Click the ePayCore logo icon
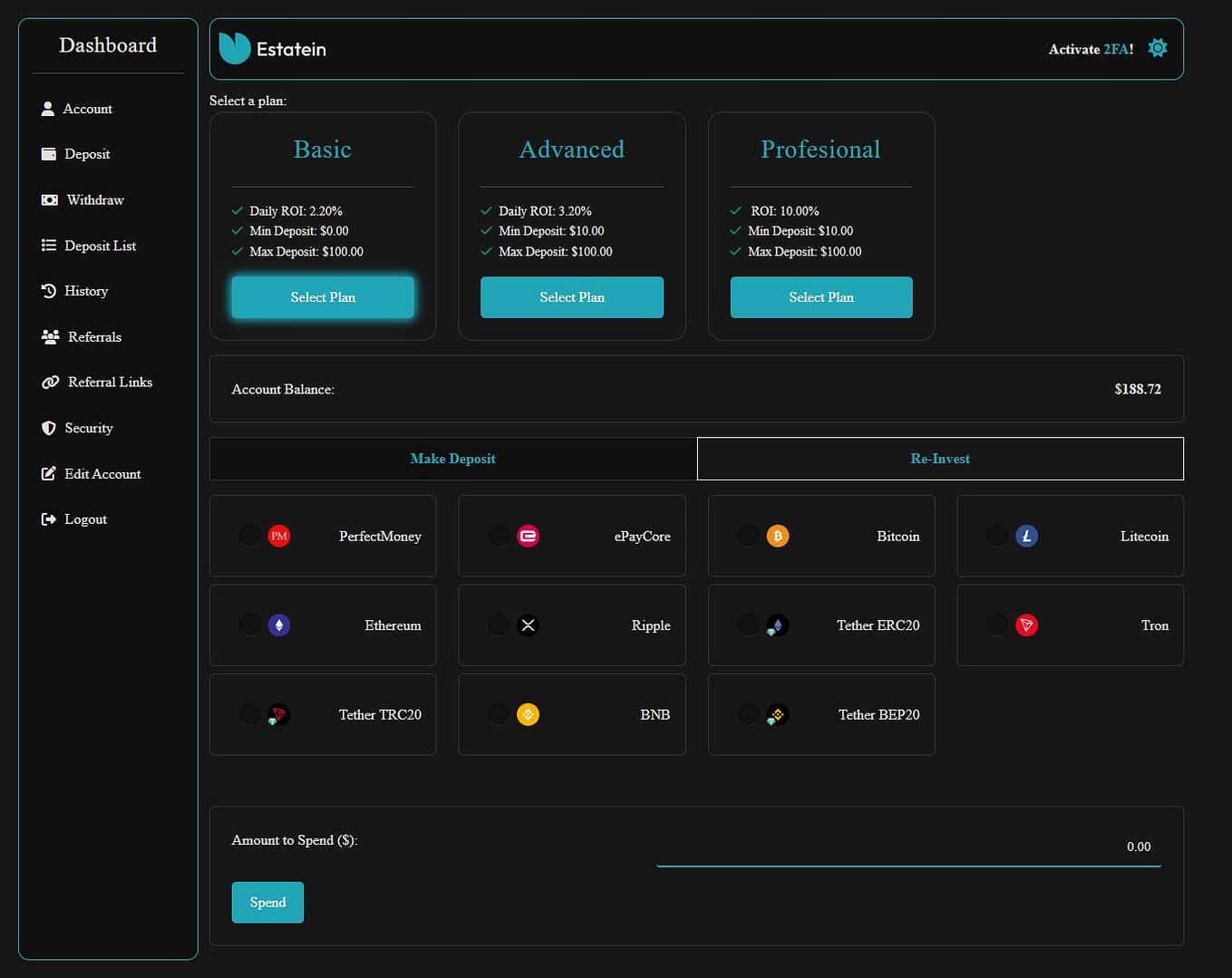 click(x=529, y=536)
